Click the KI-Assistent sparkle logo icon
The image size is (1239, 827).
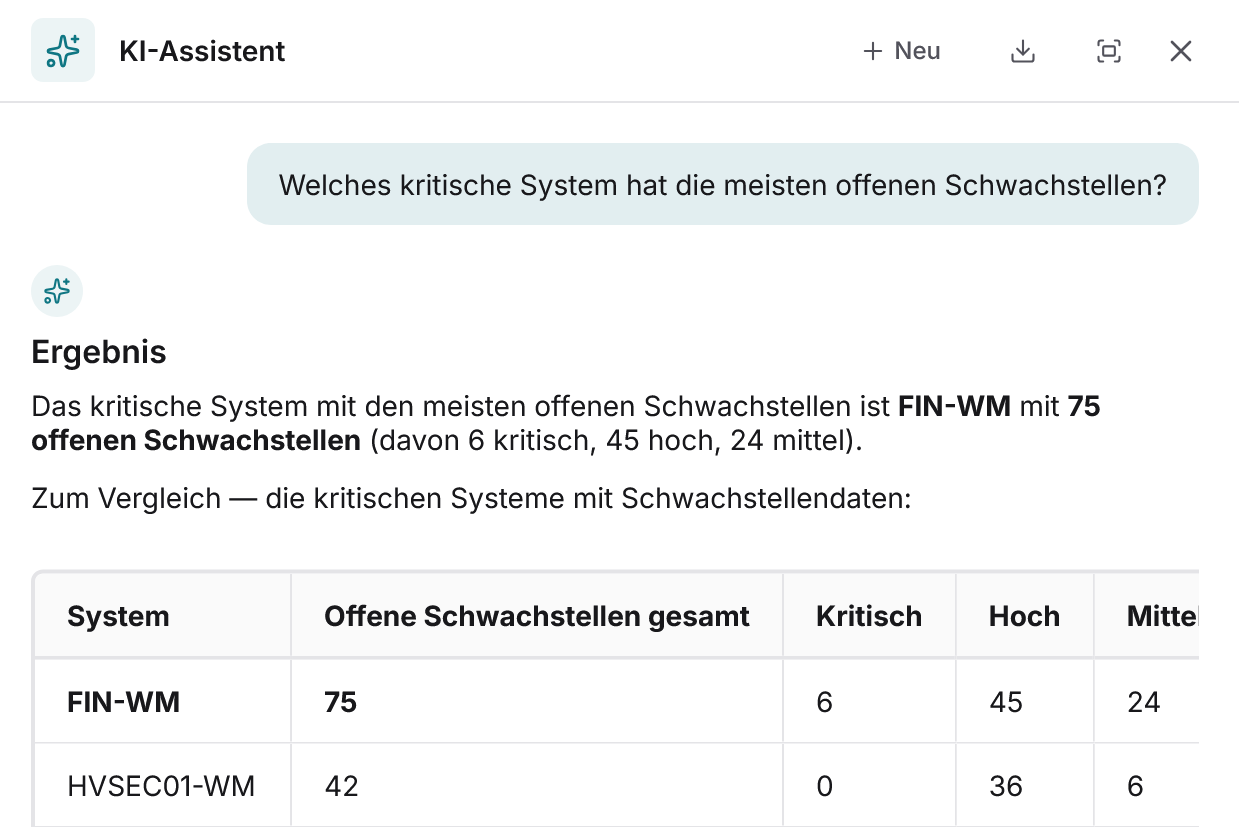[x=63, y=50]
